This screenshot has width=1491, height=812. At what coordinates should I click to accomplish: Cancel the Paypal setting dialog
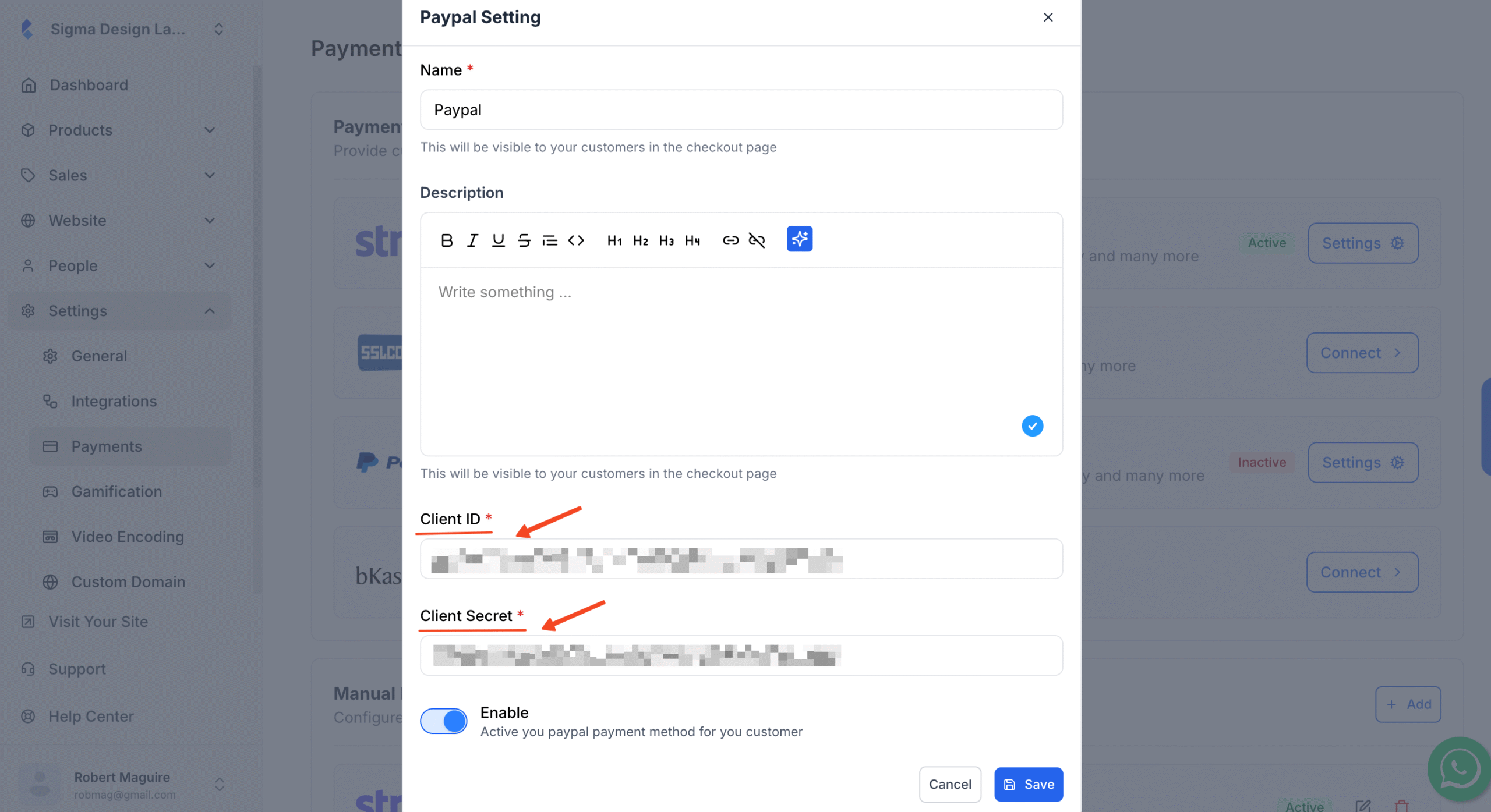pyautogui.click(x=950, y=784)
